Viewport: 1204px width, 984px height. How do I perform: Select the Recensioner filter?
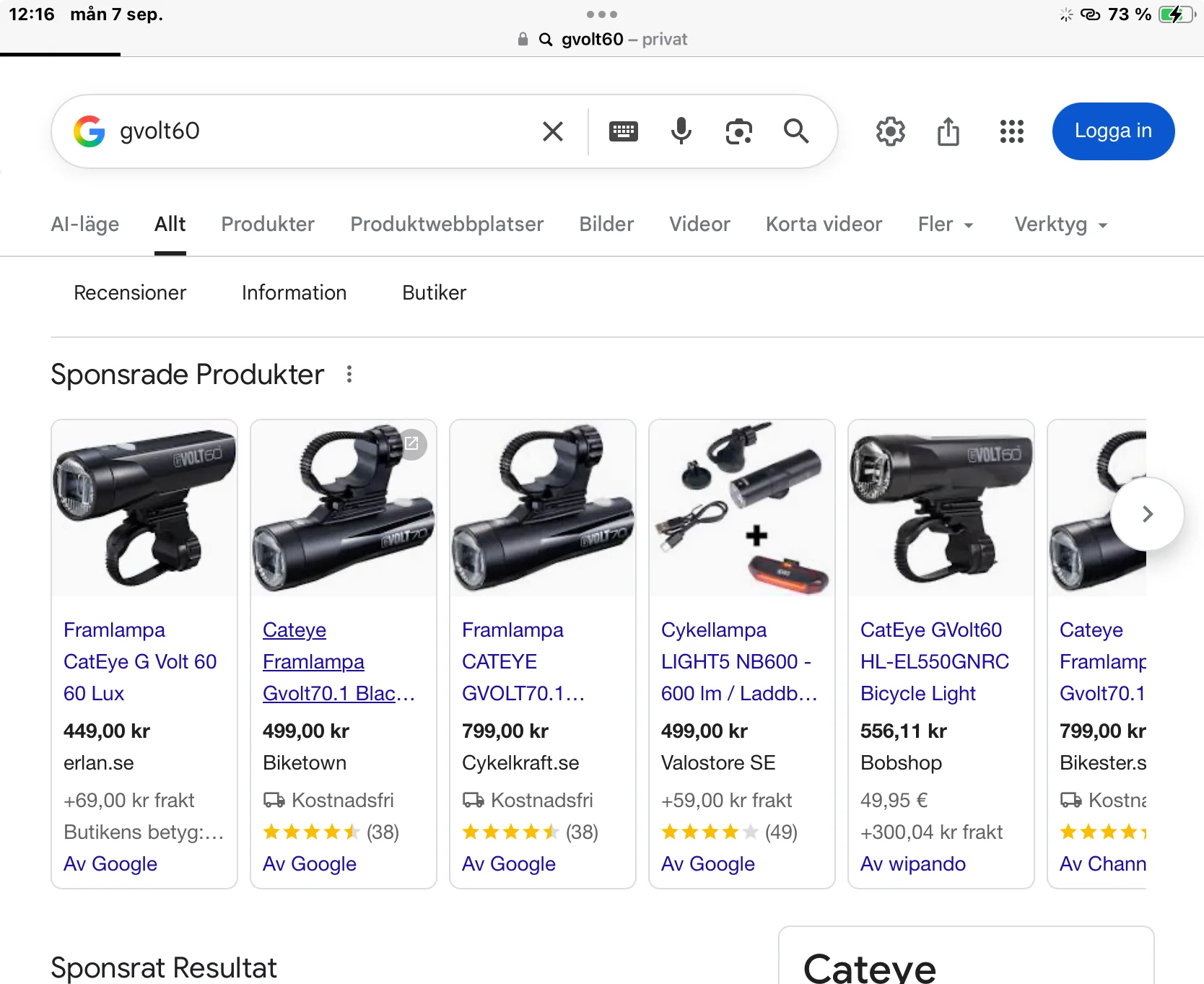tap(130, 292)
